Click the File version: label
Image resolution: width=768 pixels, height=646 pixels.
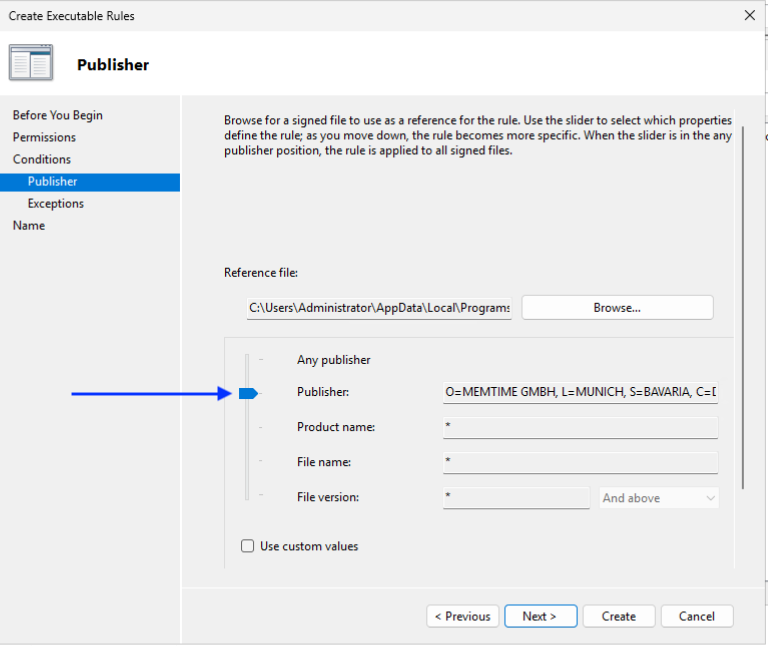click(328, 497)
